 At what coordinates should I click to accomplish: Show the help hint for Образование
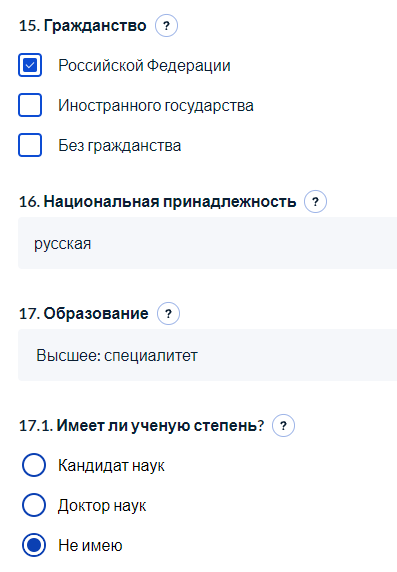(168, 313)
